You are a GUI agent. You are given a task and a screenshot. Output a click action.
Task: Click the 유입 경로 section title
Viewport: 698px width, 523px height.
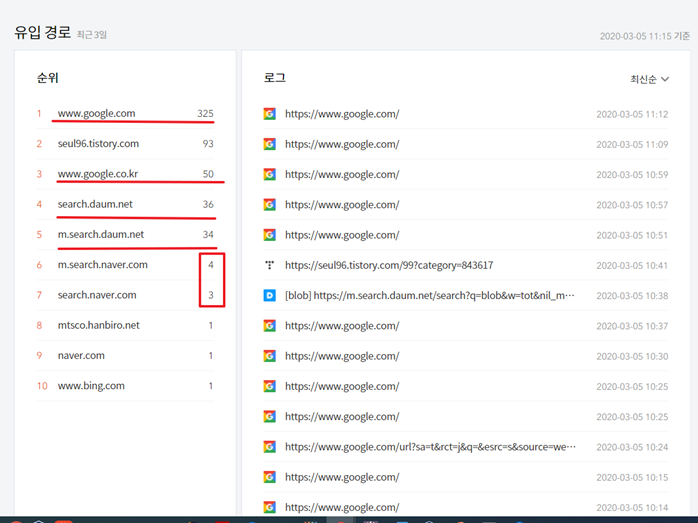[42, 32]
